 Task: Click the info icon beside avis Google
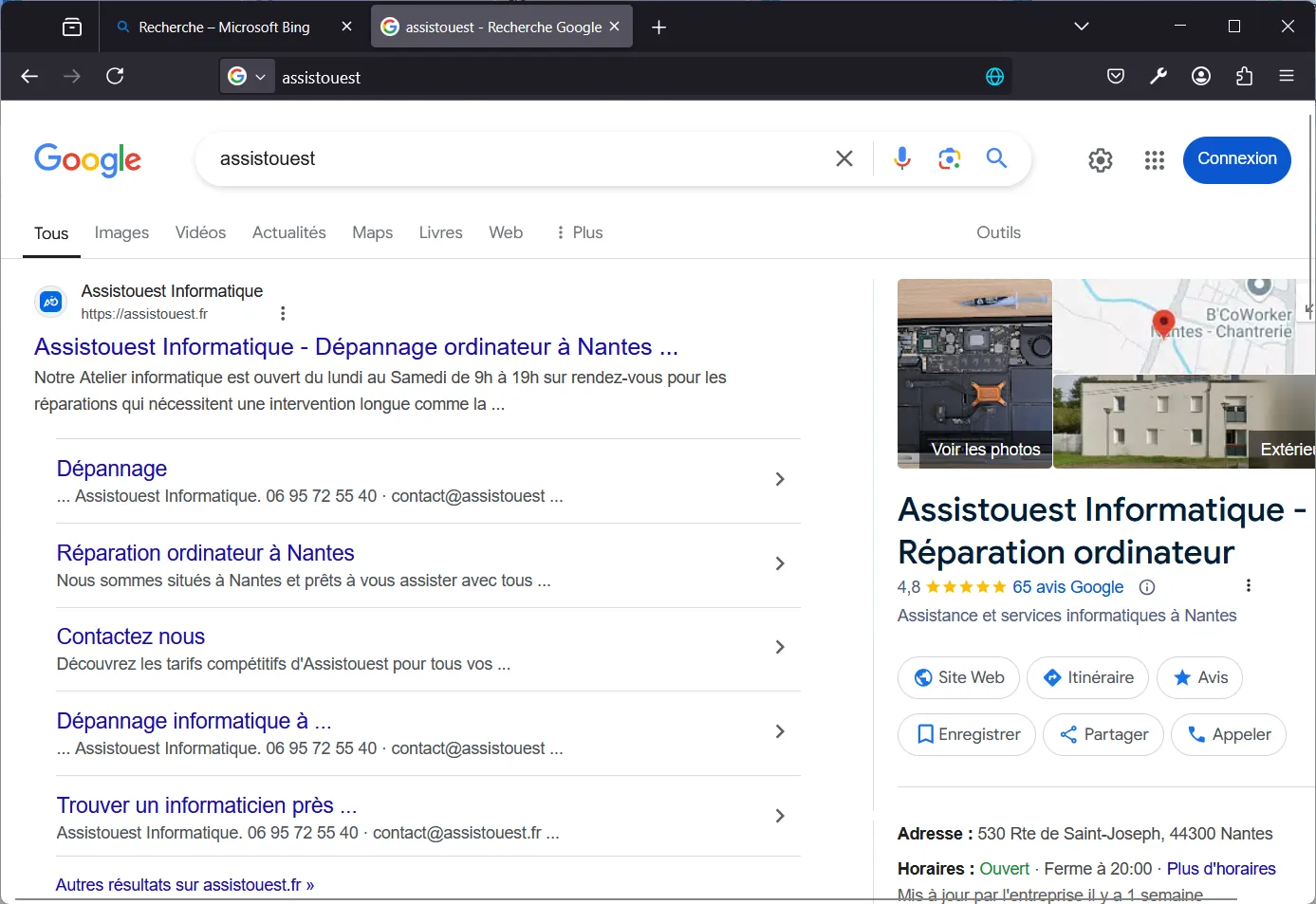click(x=1147, y=587)
